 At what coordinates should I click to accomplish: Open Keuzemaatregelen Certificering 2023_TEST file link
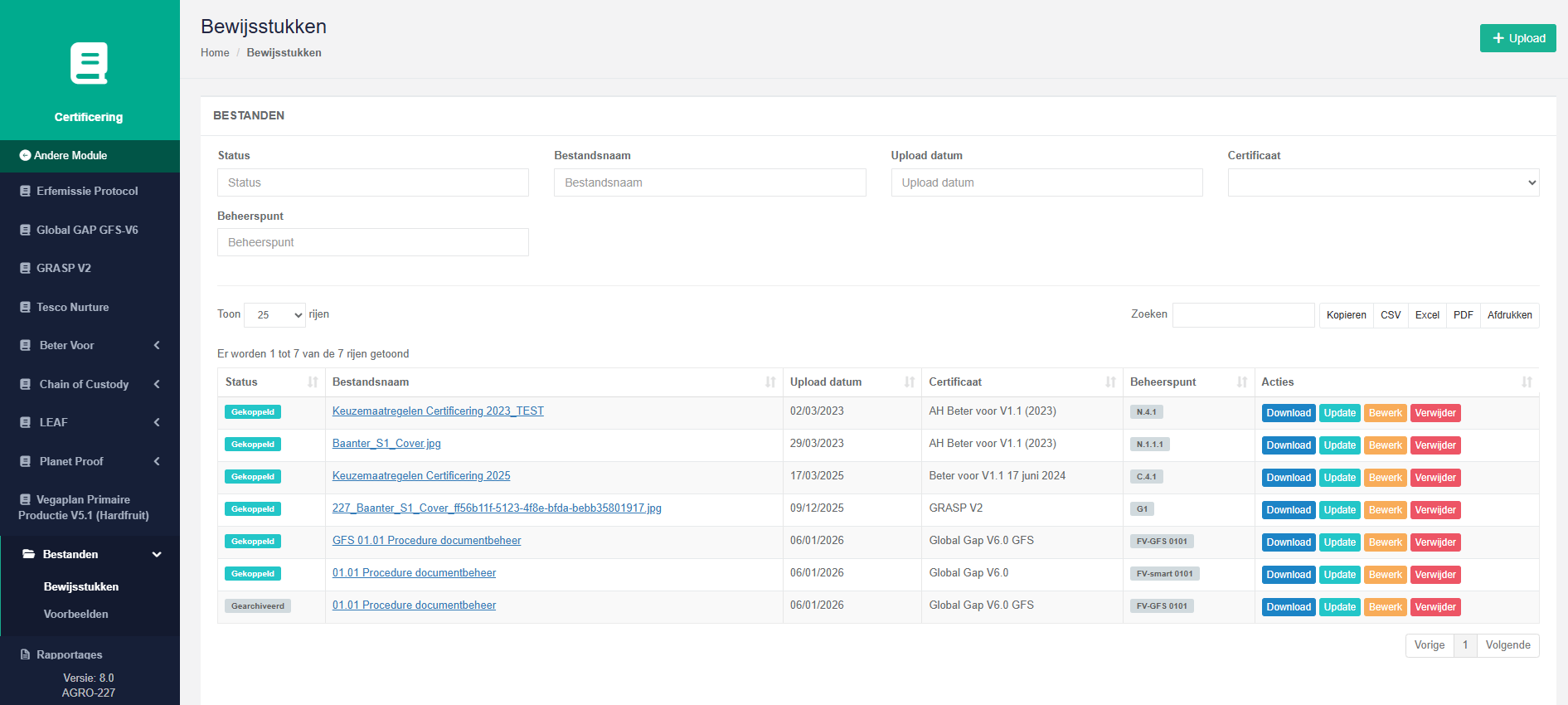coord(438,411)
